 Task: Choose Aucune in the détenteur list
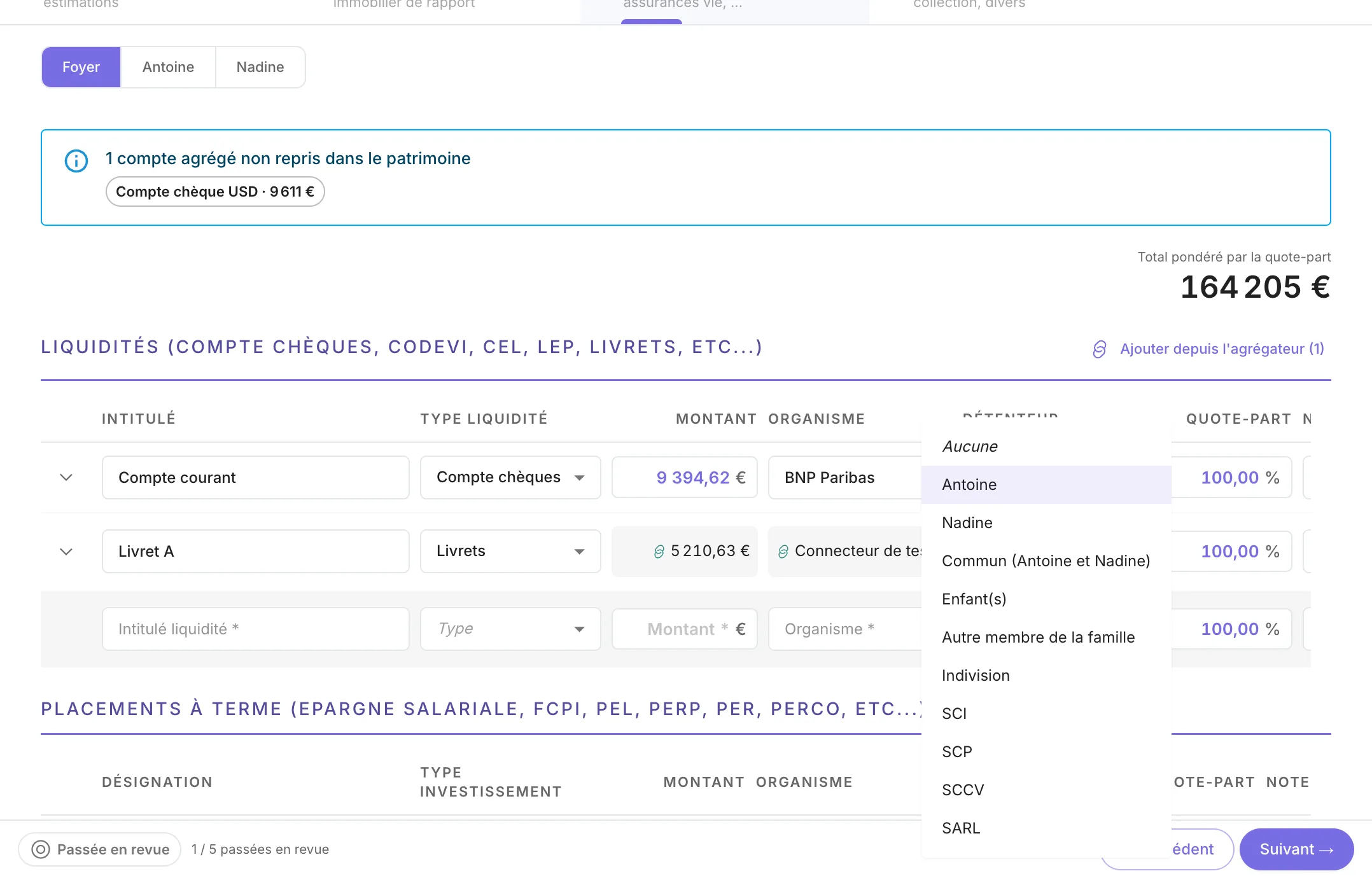(1046, 447)
